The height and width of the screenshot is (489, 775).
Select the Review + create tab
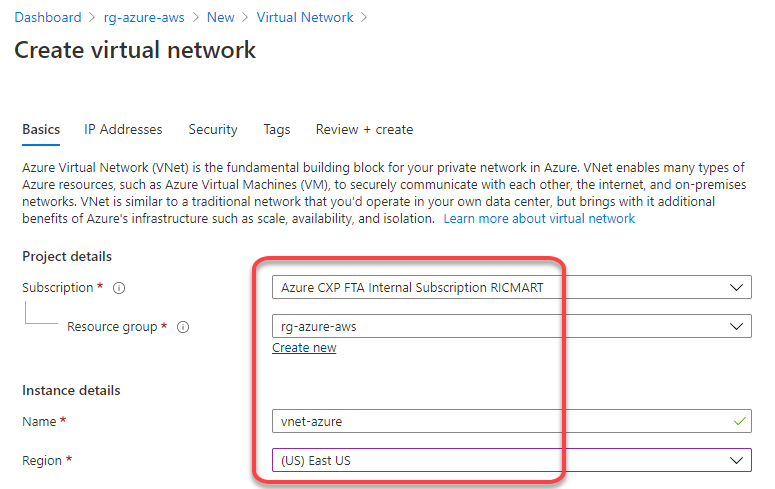point(364,130)
